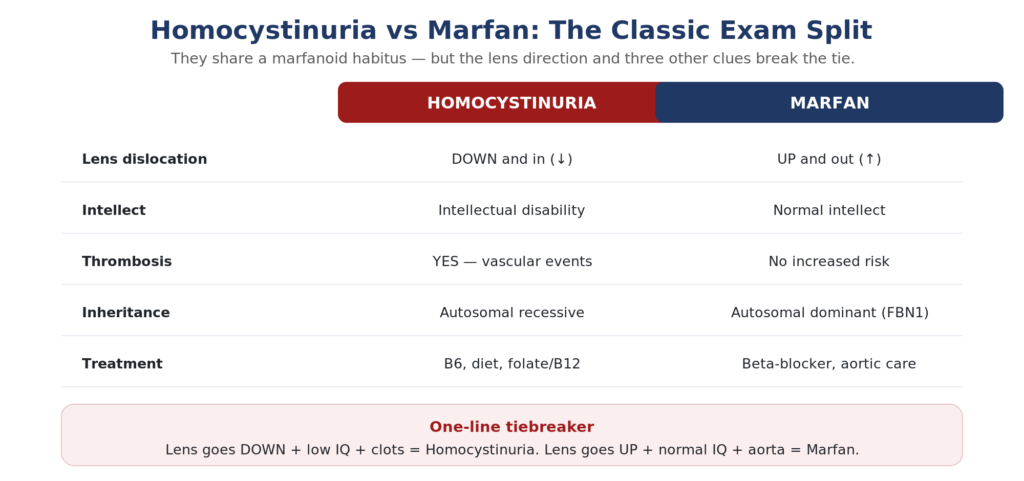Viewport: 1024px width, 481px height.
Task: Select the Lens dislocation row label
Action: [144, 159]
